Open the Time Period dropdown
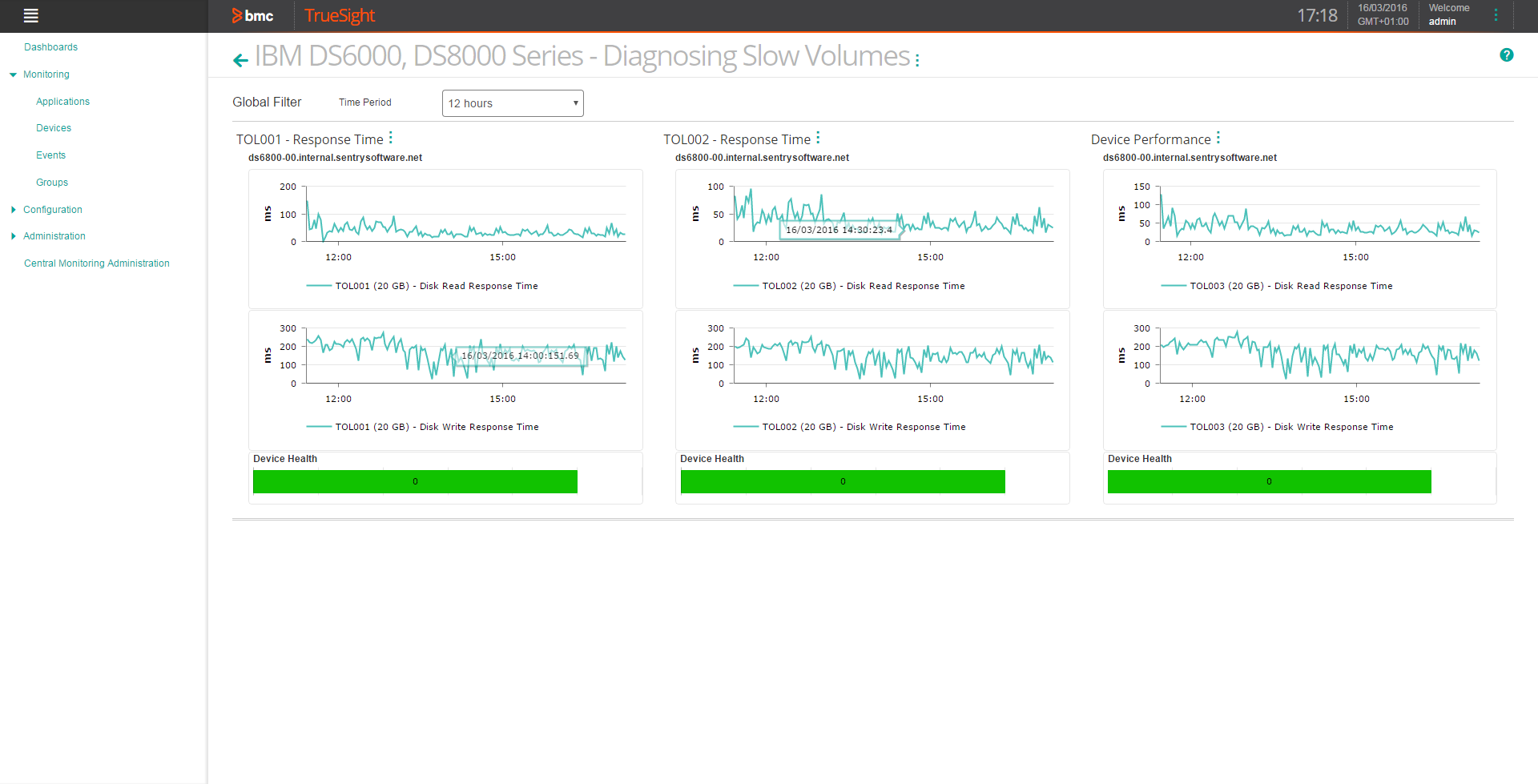Image resolution: width=1538 pixels, height=784 pixels. [513, 103]
